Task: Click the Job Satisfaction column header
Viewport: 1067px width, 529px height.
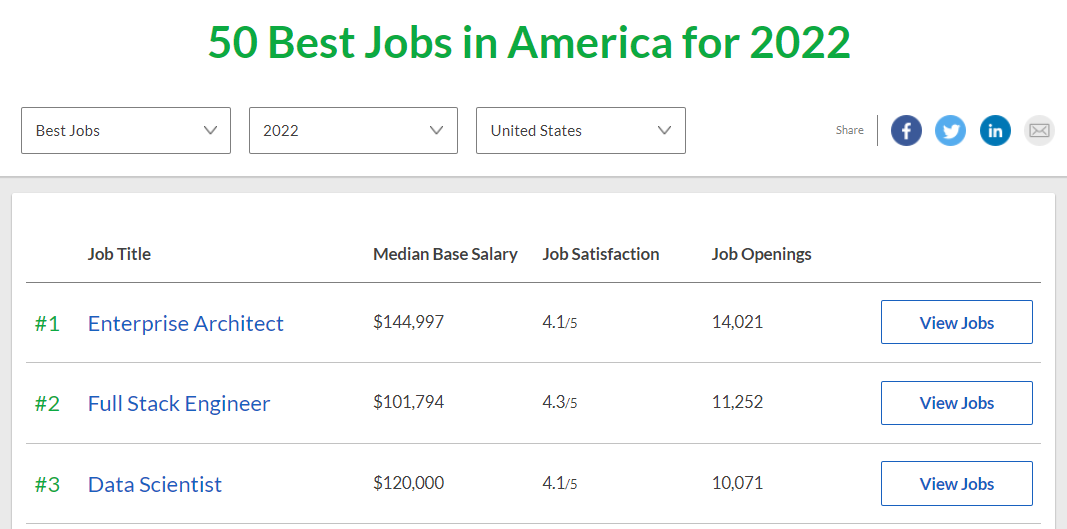Action: (600, 254)
